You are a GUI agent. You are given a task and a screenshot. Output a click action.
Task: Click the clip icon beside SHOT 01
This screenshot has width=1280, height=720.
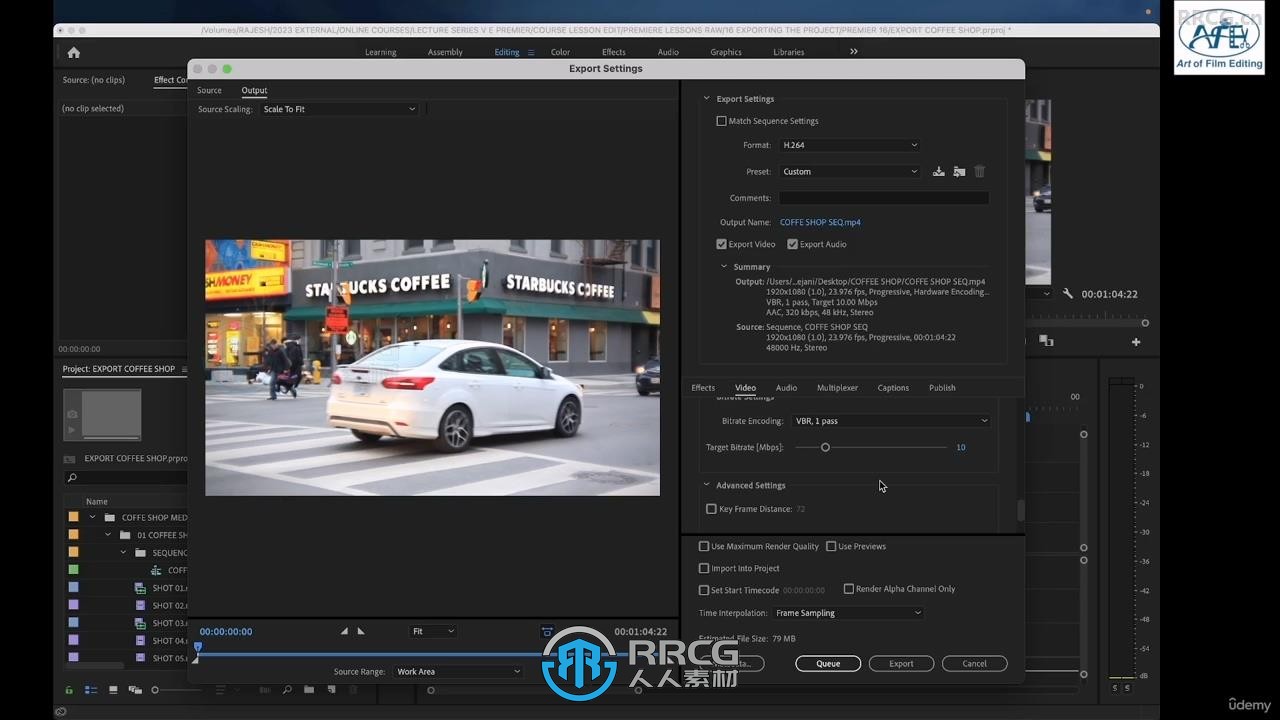coord(140,588)
